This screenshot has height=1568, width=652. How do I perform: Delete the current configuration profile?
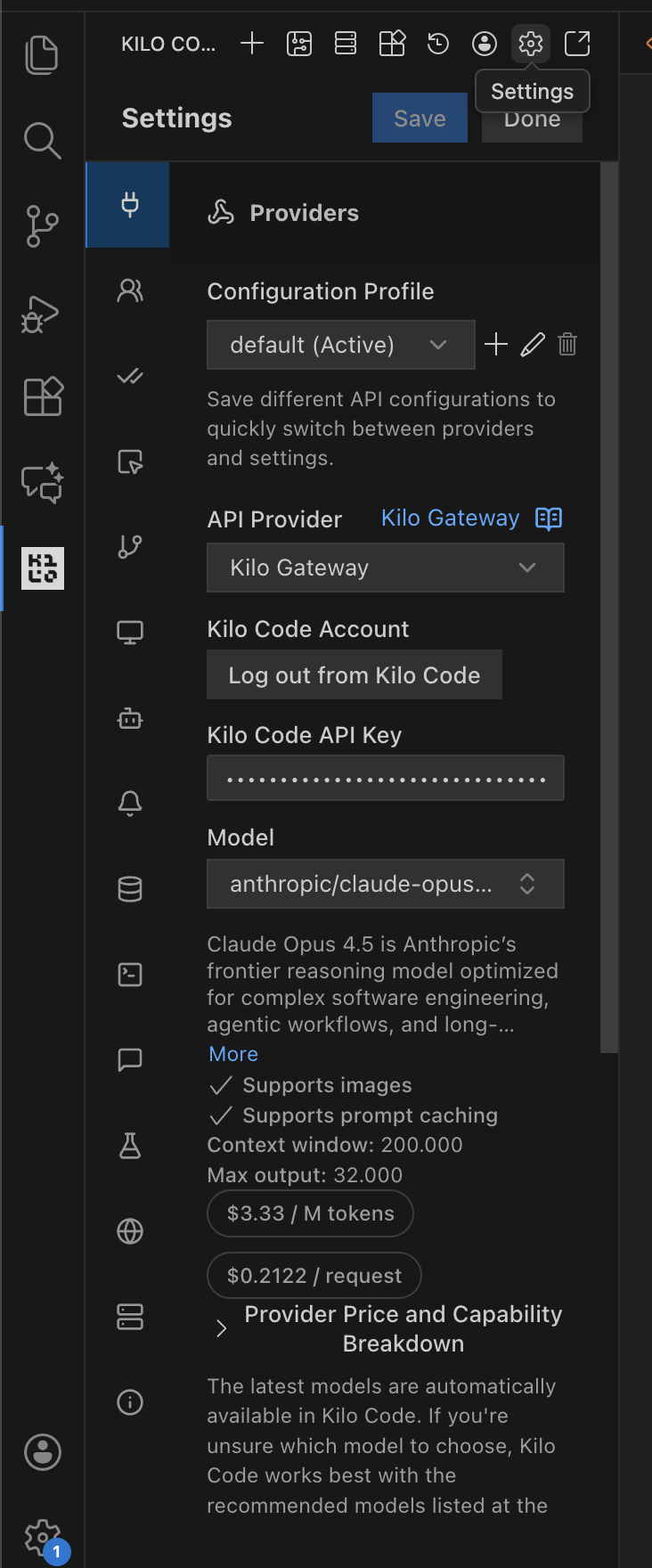pyautogui.click(x=567, y=345)
